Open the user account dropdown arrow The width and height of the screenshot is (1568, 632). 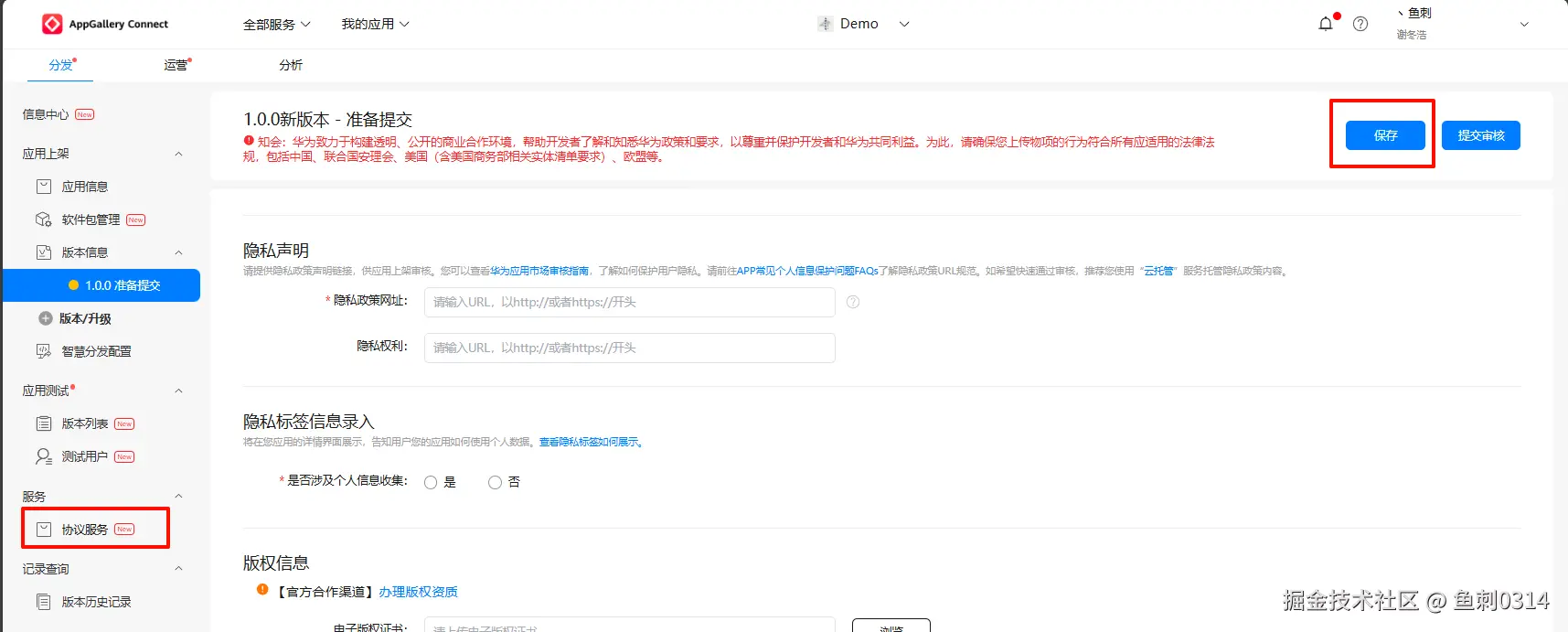[x=1524, y=25]
